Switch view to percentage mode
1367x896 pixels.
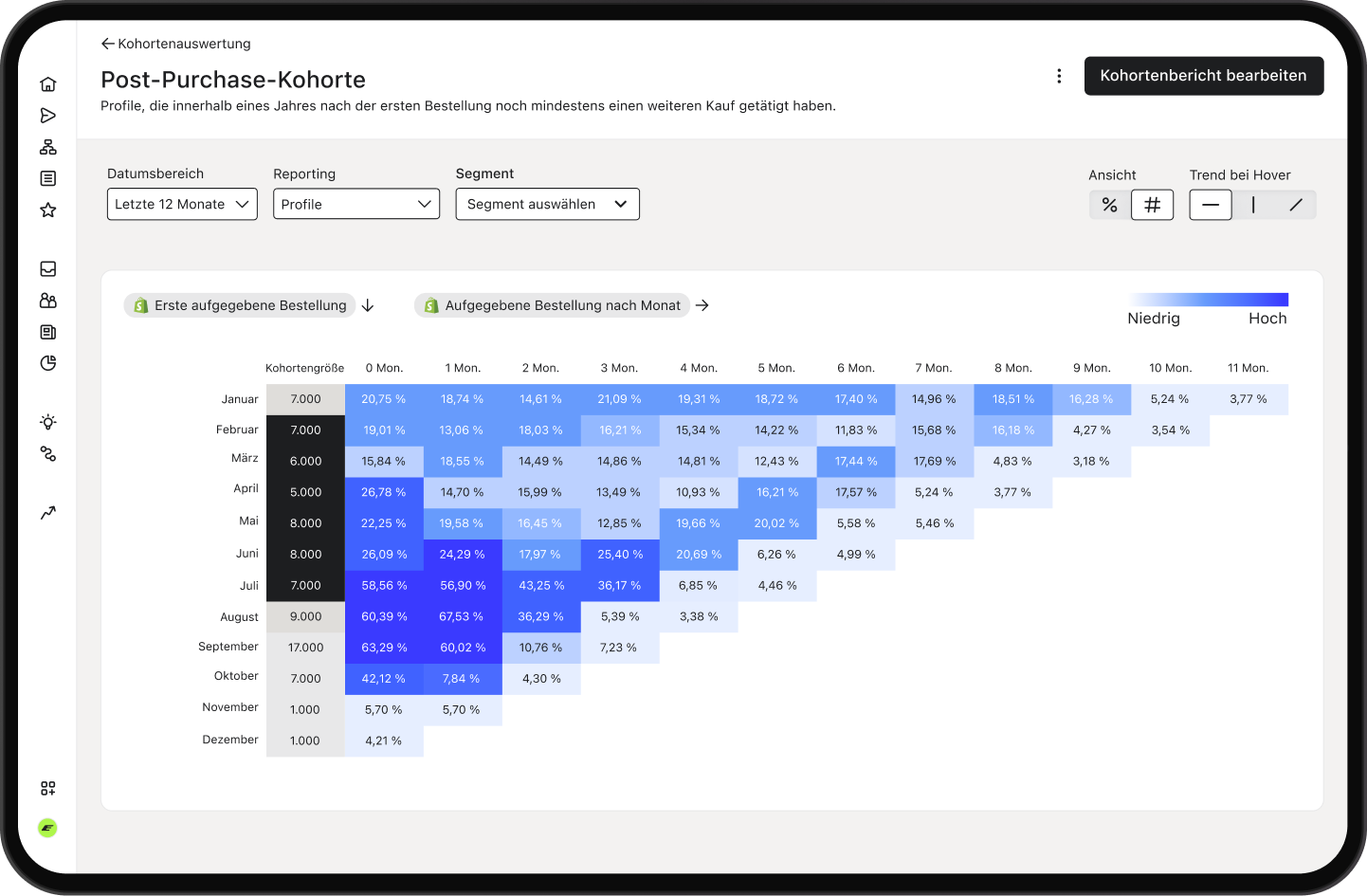click(1110, 205)
